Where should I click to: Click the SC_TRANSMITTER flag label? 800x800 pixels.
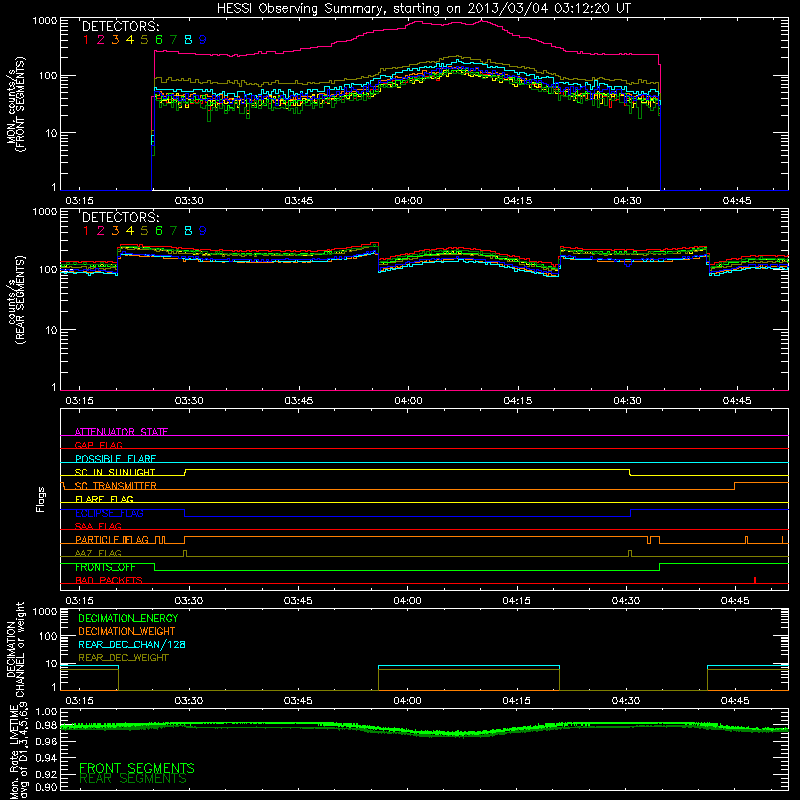click(x=116, y=486)
